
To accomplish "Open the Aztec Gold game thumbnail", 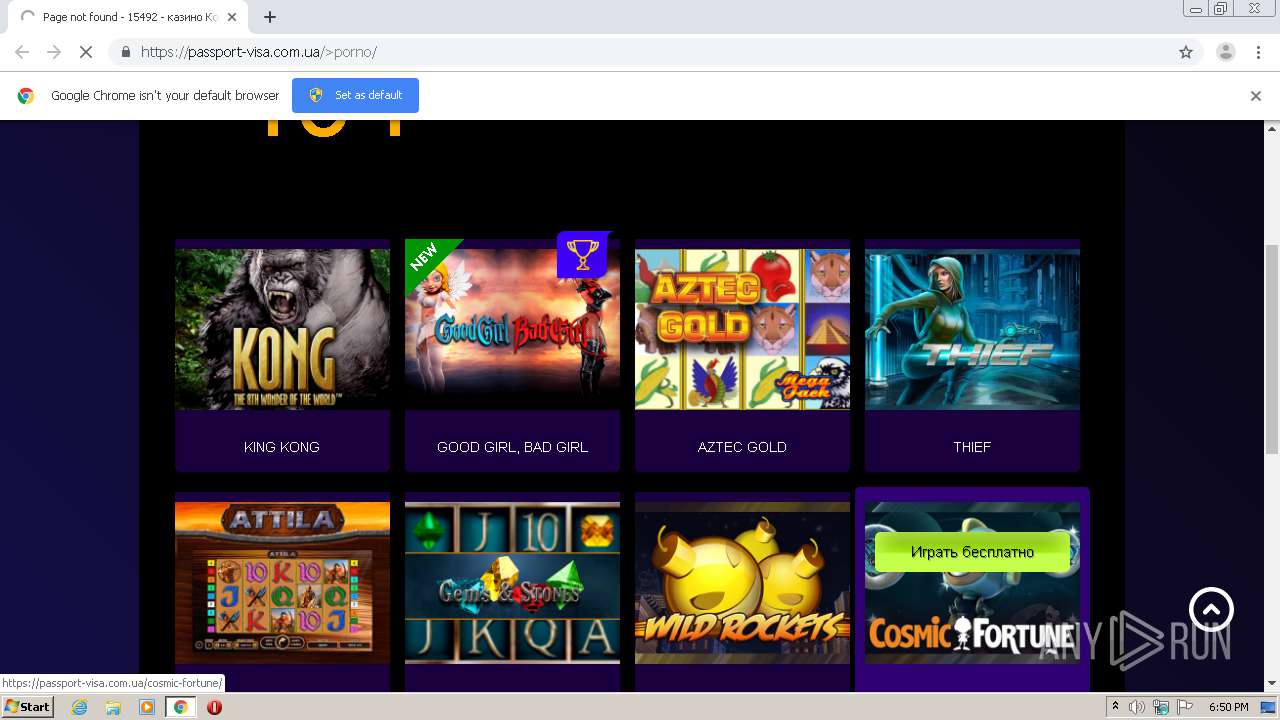I will 742,329.
